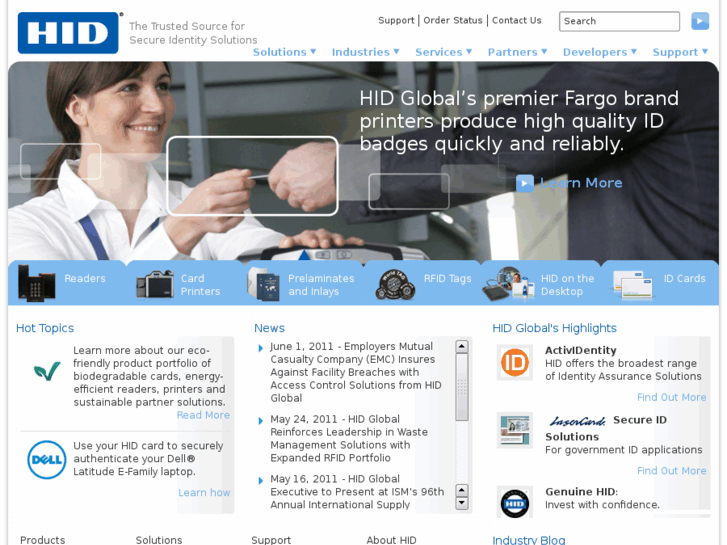Open the May 24, 2011 Waste Management news story
This screenshot has width=727, height=545.
349,438
